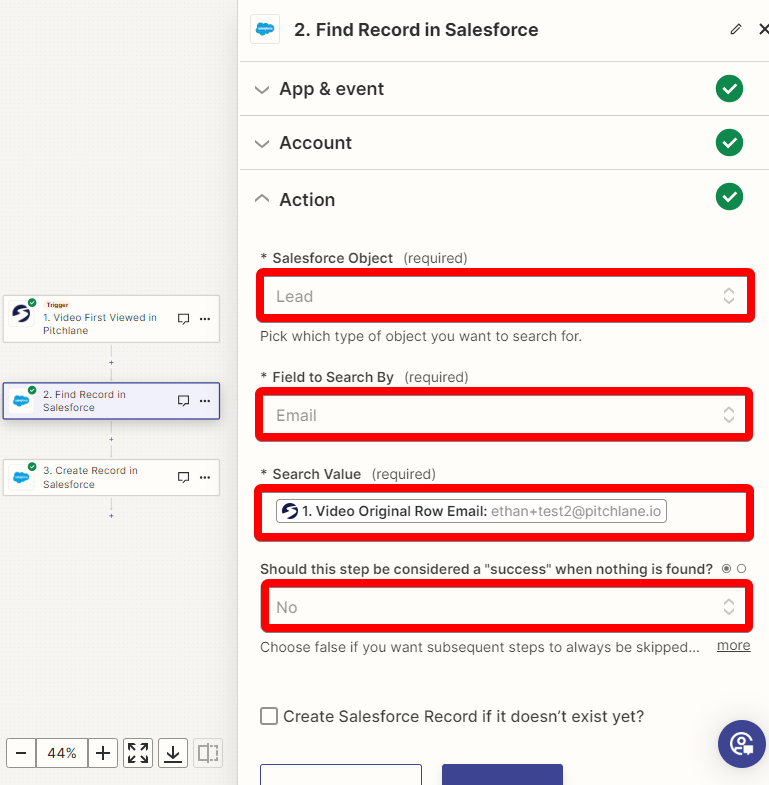Select step 2 Find Record in Salesforce
This screenshot has height=785, width=769.
tap(111, 401)
